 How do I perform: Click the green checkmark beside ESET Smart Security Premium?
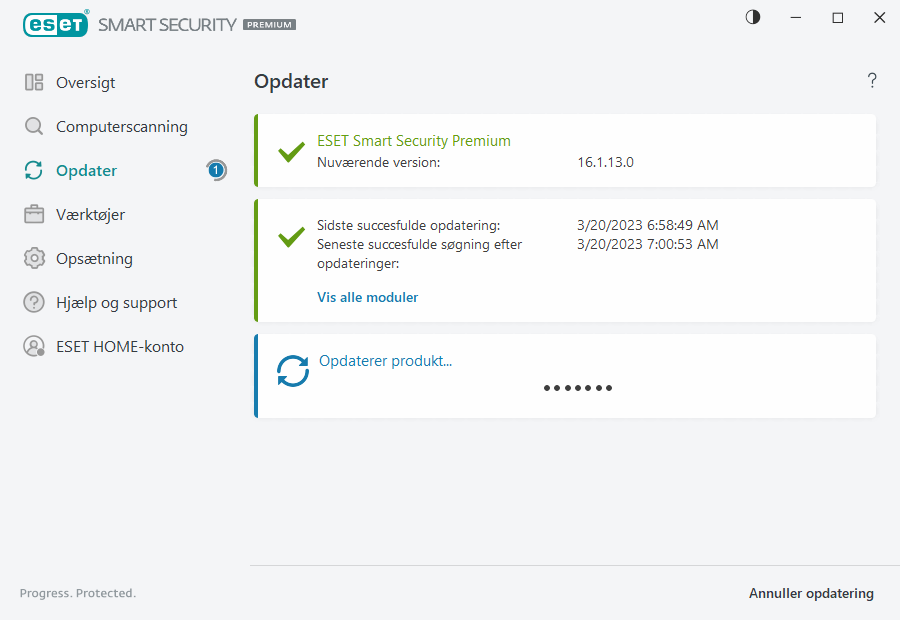pos(291,152)
